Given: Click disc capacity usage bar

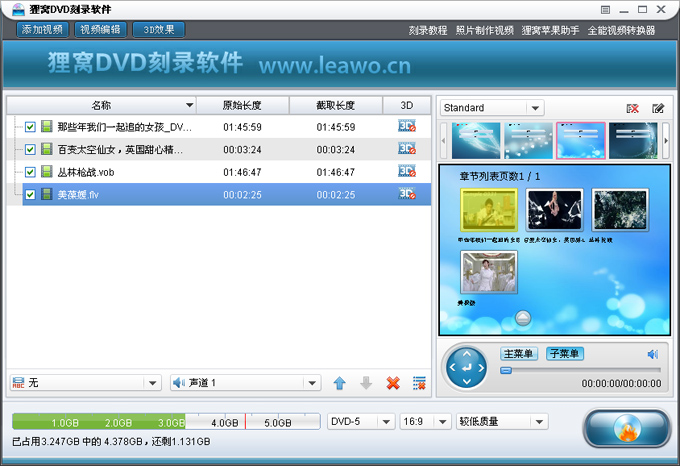Looking at the screenshot, I should click(x=166, y=421).
